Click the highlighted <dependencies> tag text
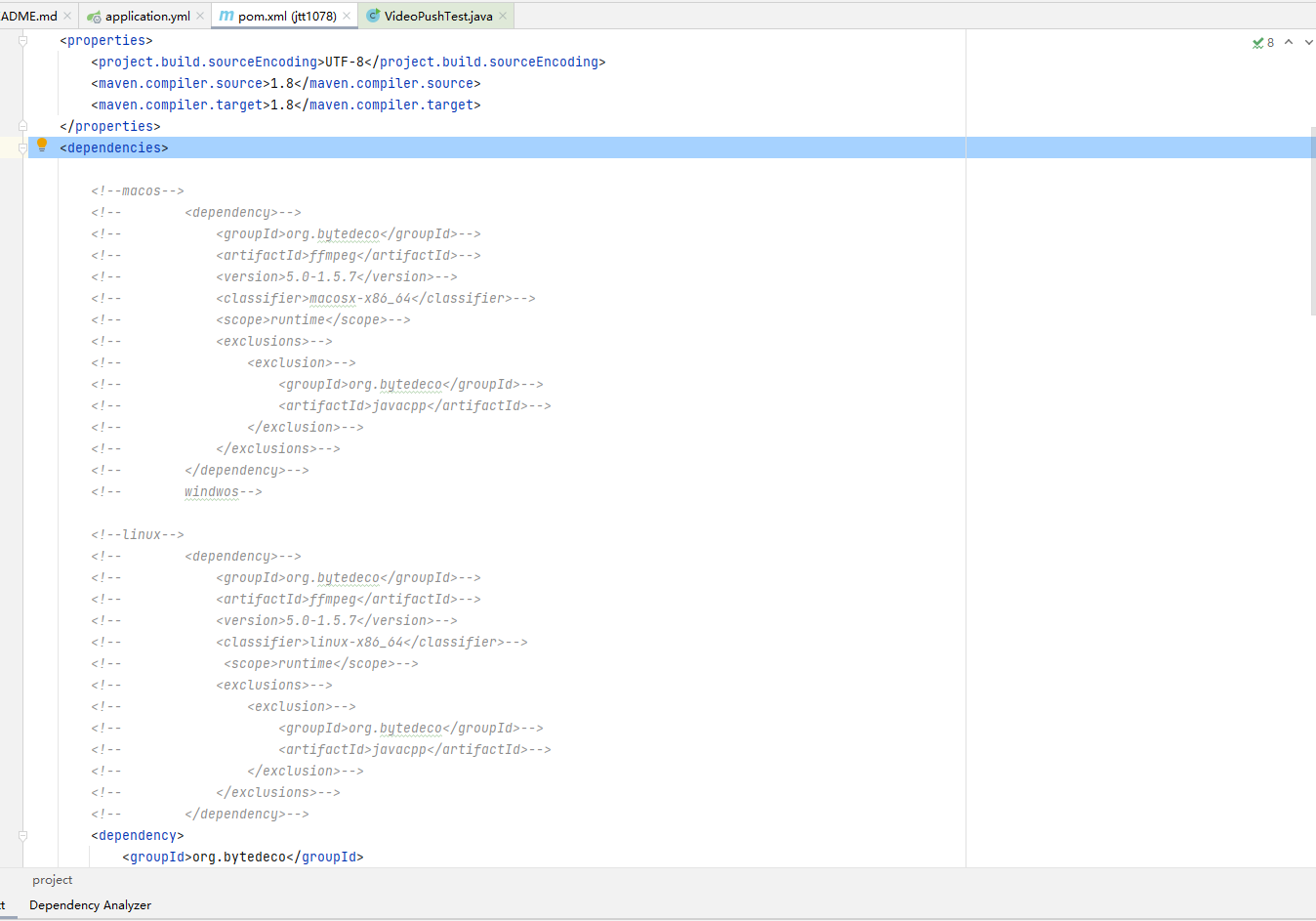The height and width of the screenshot is (921, 1316). [114, 147]
